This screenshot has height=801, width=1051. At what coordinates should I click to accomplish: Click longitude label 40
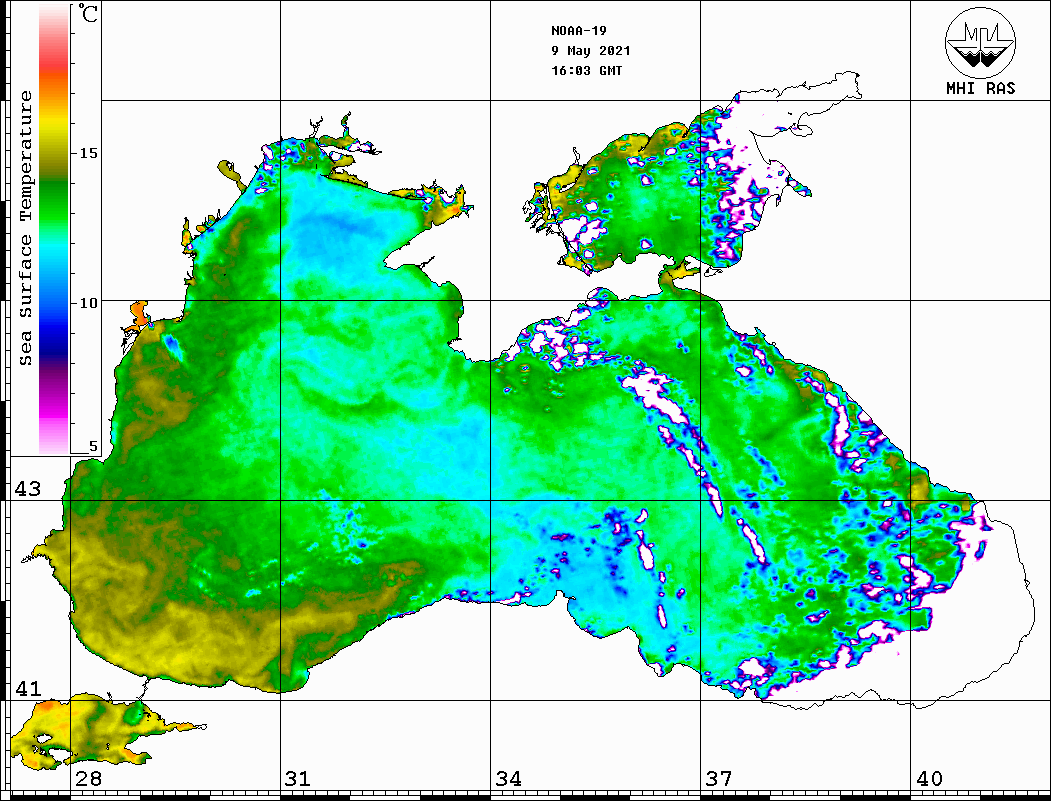[x=929, y=779]
